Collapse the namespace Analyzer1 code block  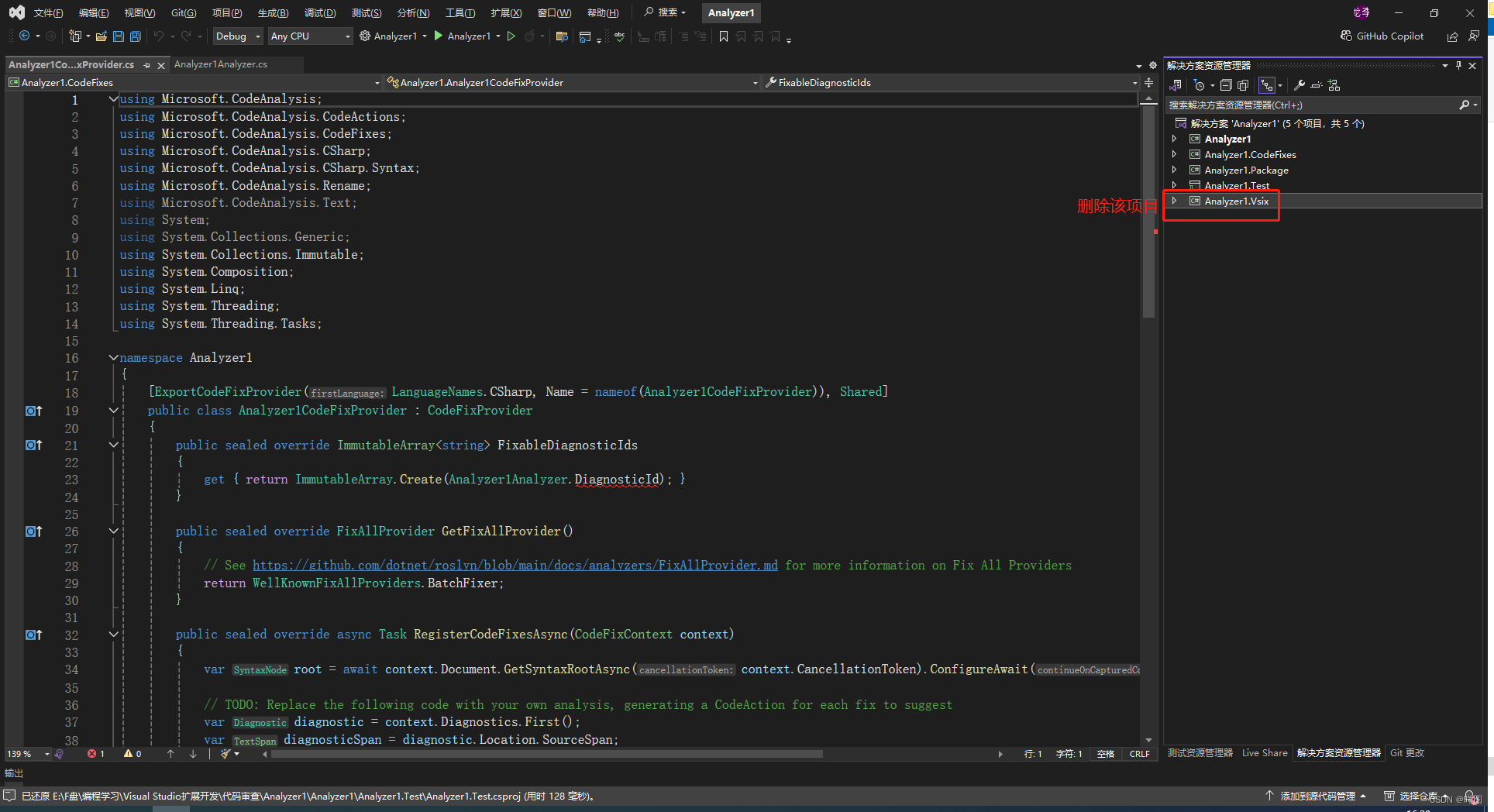point(113,357)
